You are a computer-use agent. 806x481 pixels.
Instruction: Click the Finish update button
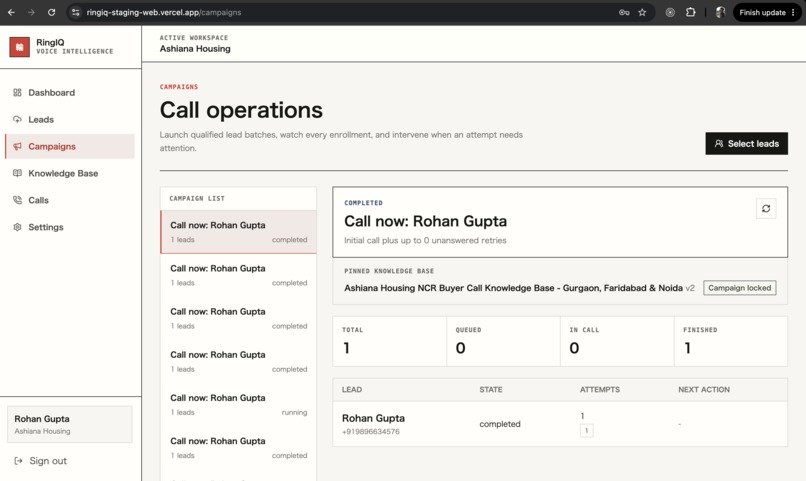pyautogui.click(x=766, y=12)
